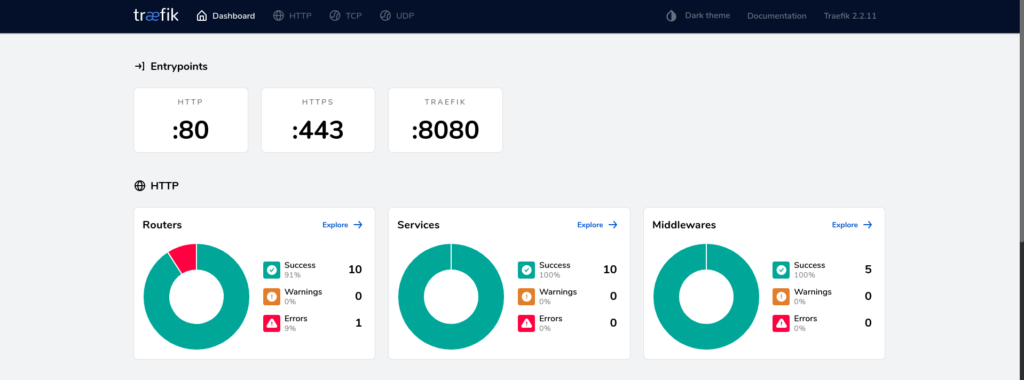The image size is (1024, 380).
Task: Select the TRAEFIK :8080 entrypoint card
Action: 445,120
